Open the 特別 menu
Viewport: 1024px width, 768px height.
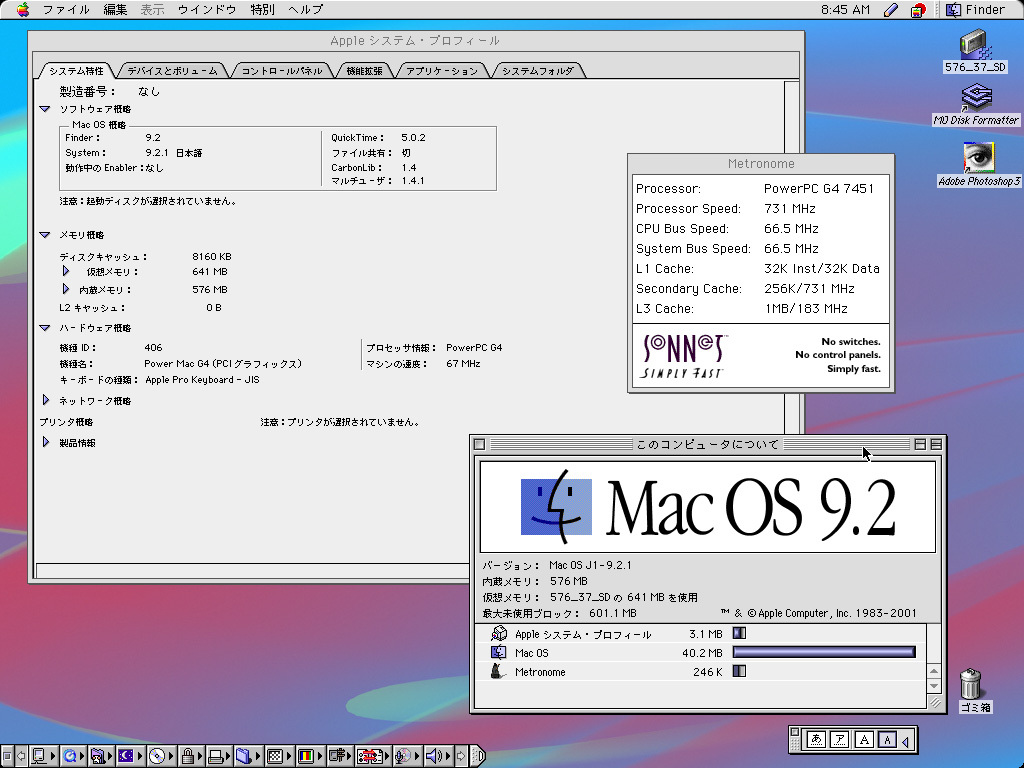point(263,10)
